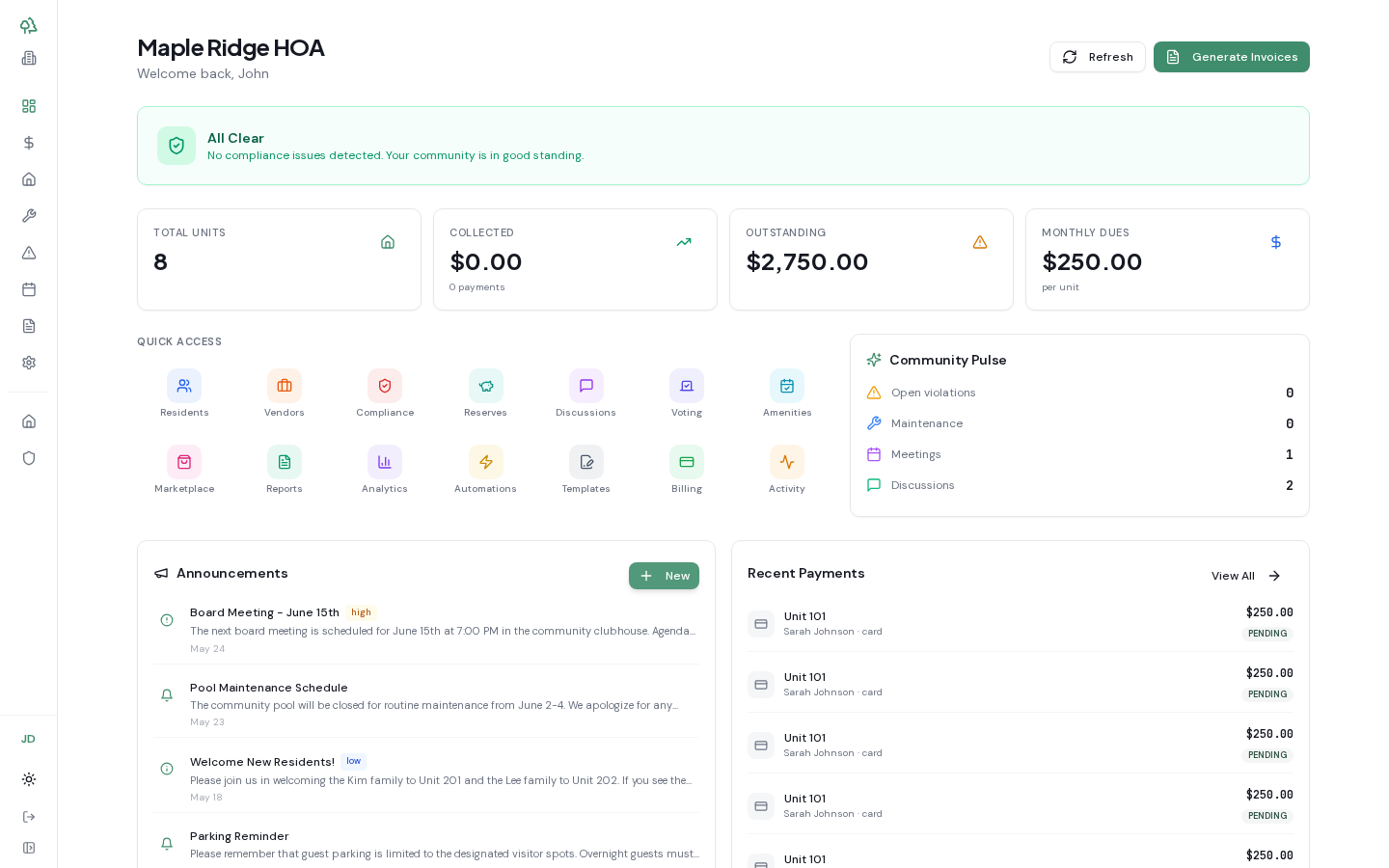Screen dimensions: 1389x868
Task: Open Welcome New Residents! announcement
Action: pyautogui.click(x=426, y=778)
